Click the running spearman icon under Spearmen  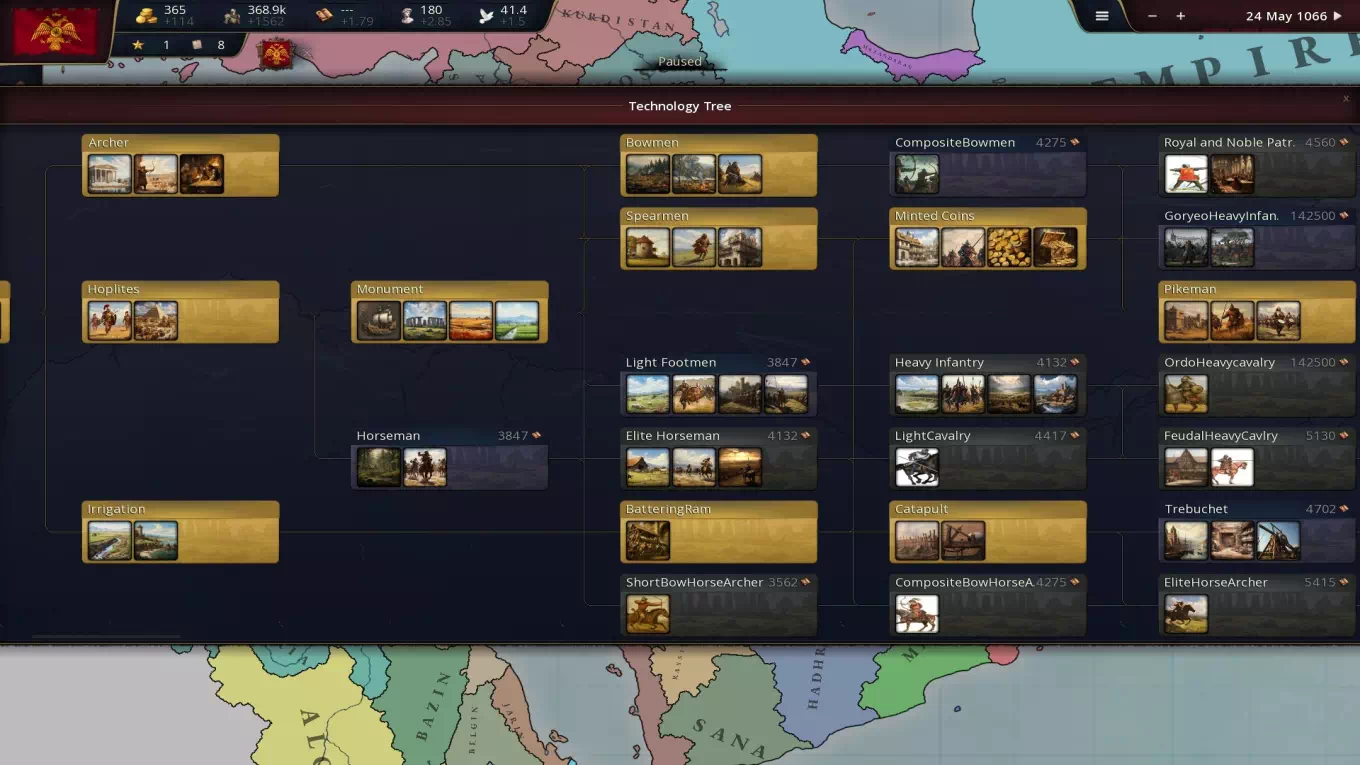(694, 247)
